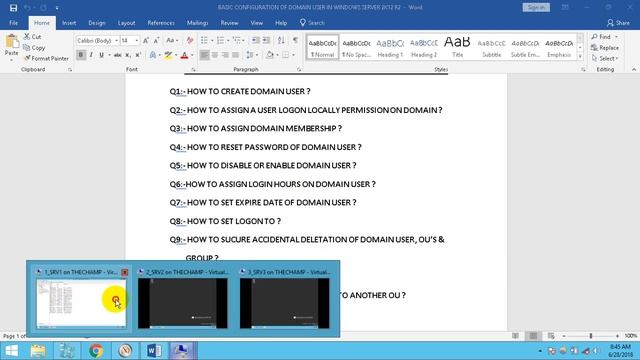The image size is (640, 360).
Task: Apply strikethrough formatting
Action: (118, 55)
